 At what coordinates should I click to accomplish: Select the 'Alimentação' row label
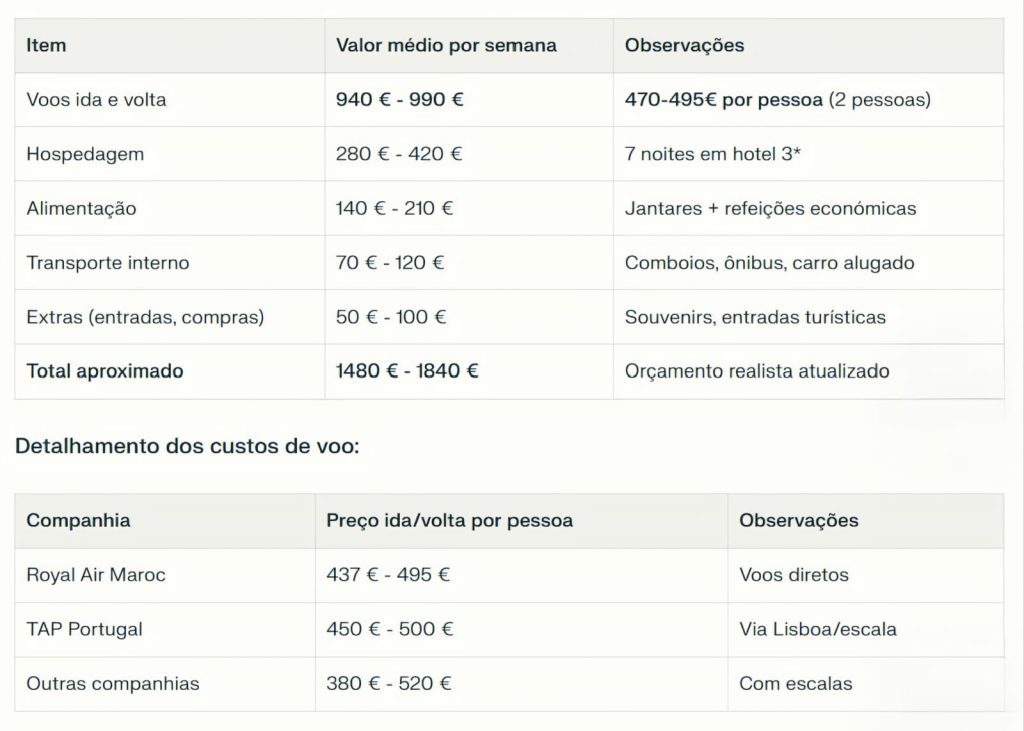pyautogui.click(x=81, y=209)
